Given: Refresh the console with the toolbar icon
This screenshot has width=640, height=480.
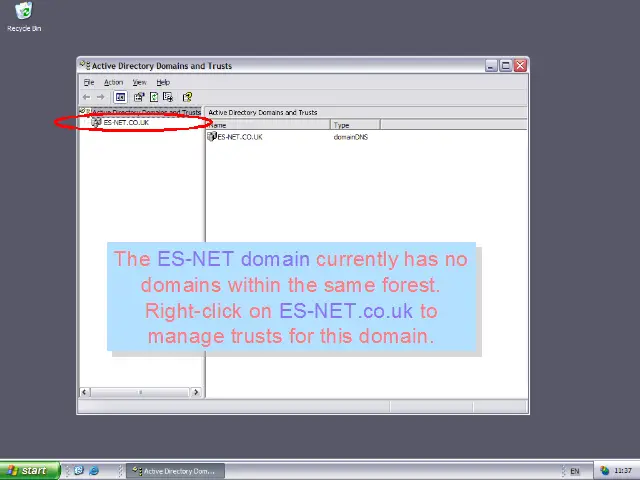Looking at the screenshot, I should (154, 97).
